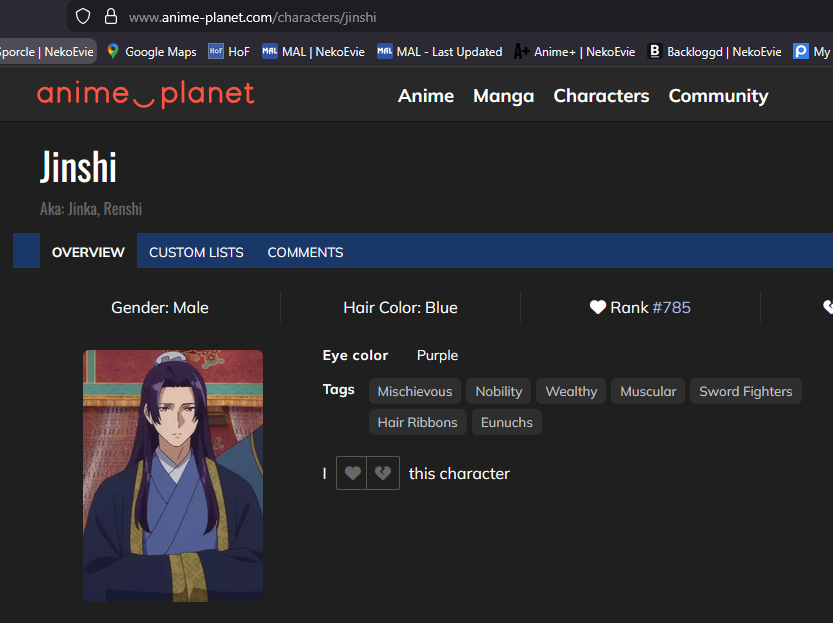Screen dimensions: 833x623
Task: Click the 'Aka: Jinka, Renshi' text
Action: (x=91, y=209)
